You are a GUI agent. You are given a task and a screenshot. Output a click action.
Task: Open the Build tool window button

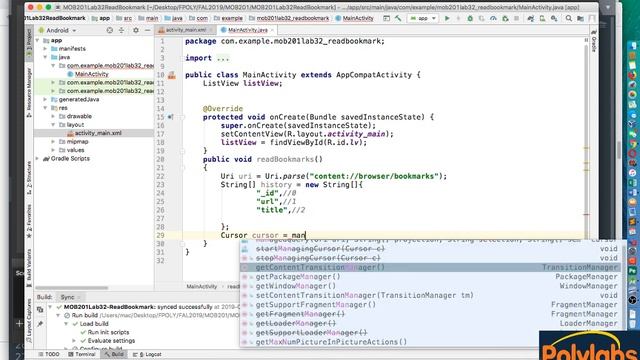tap(114, 354)
